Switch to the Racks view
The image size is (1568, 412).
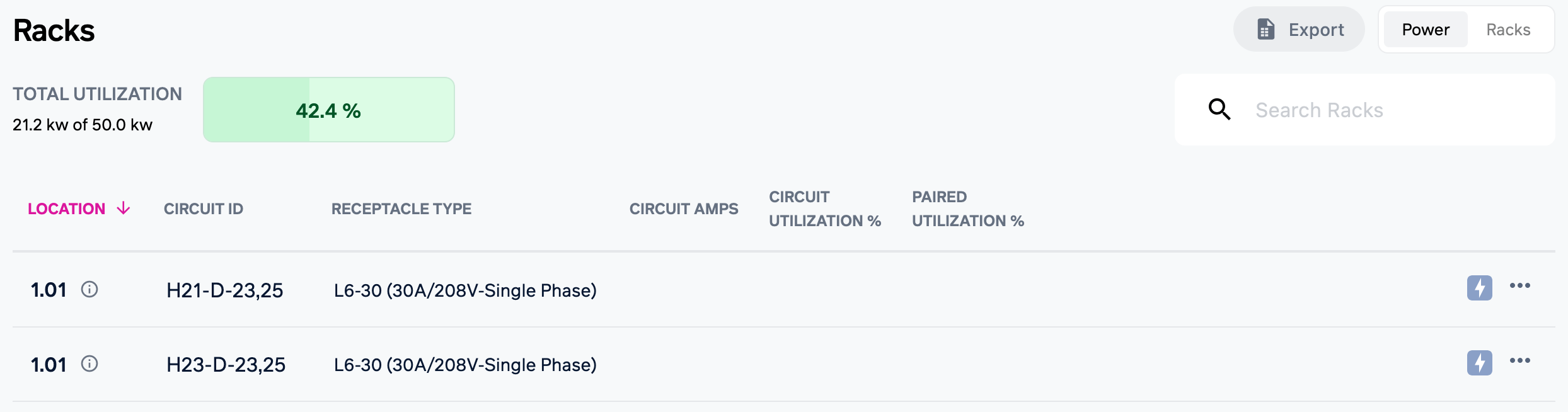1507,30
